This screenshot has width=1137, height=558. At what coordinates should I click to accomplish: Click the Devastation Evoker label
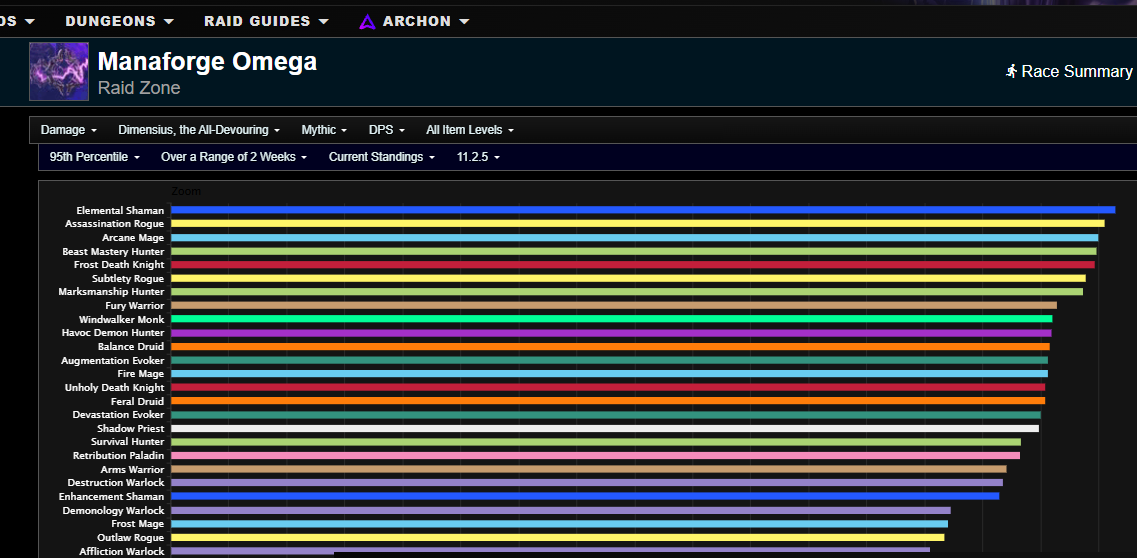pyautogui.click(x=119, y=415)
